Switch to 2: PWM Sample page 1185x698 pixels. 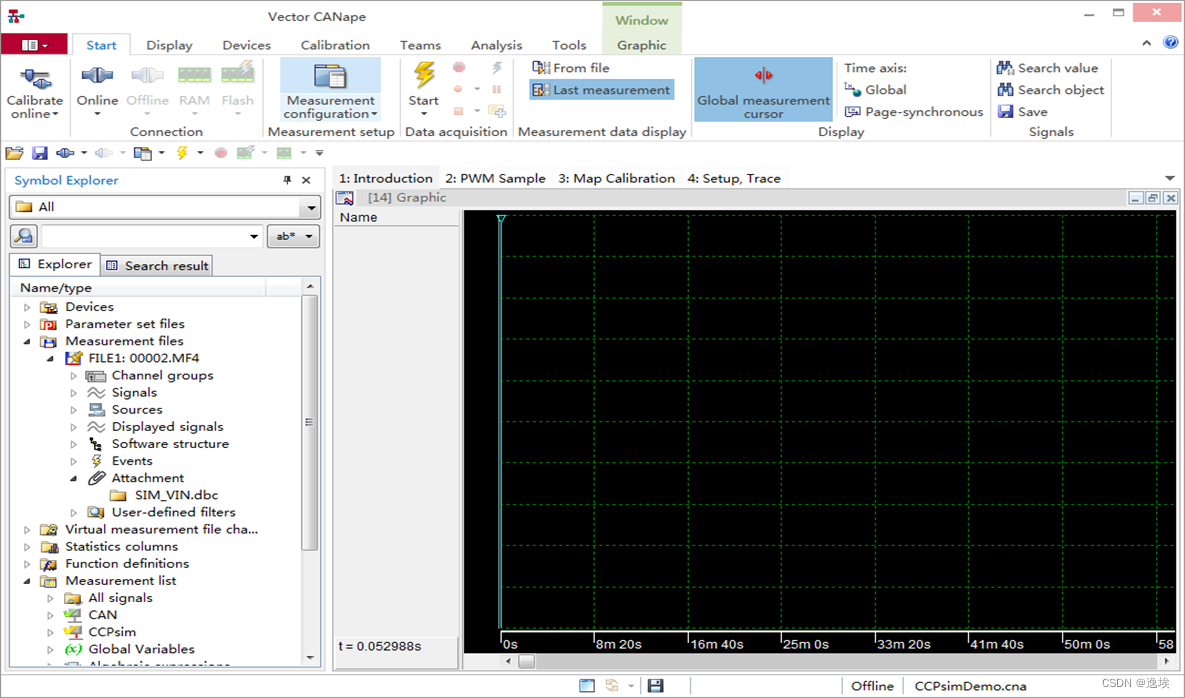pyautogui.click(x=495, y=178)
